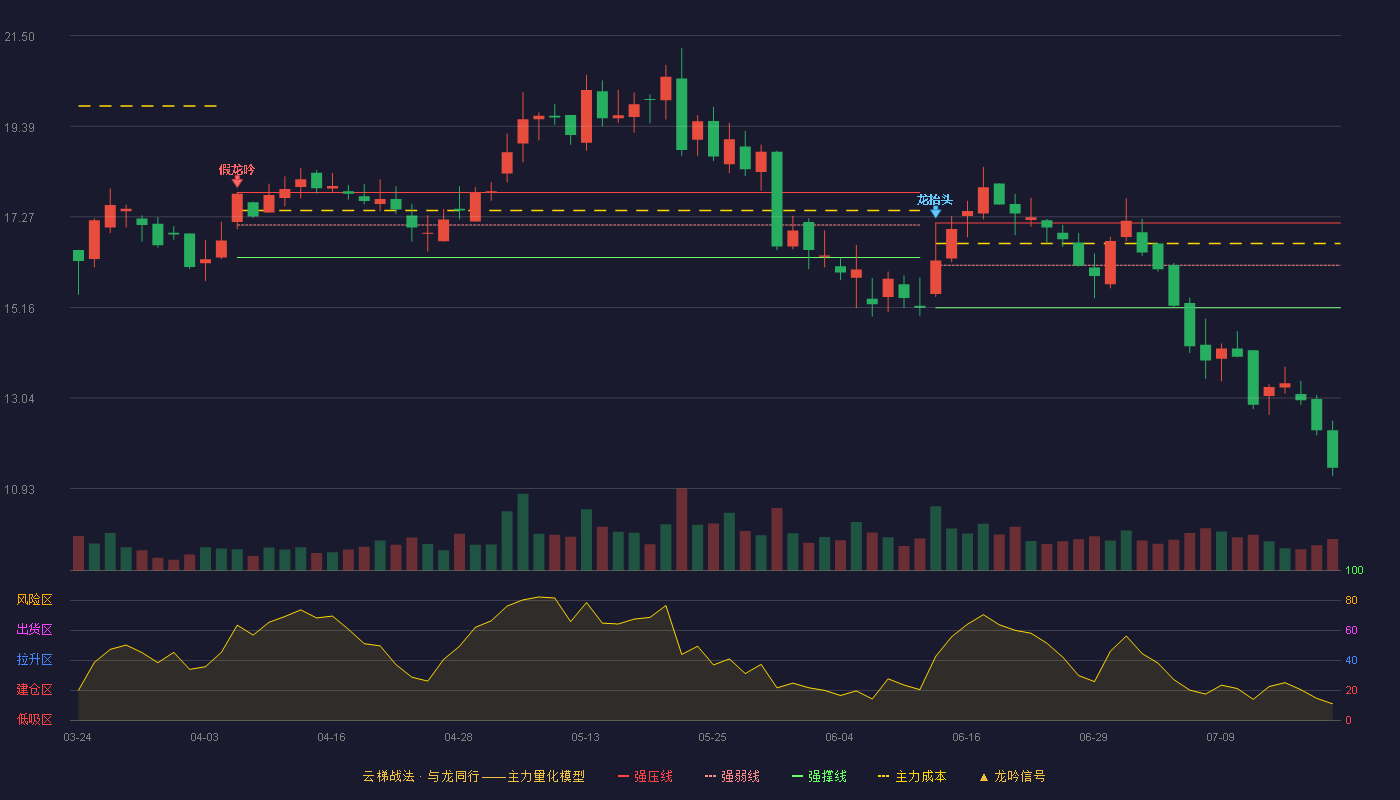Viewport: 1400px width, 800px height.
Task: Click the 15.16 price axis label
Action: coord(20,308)
